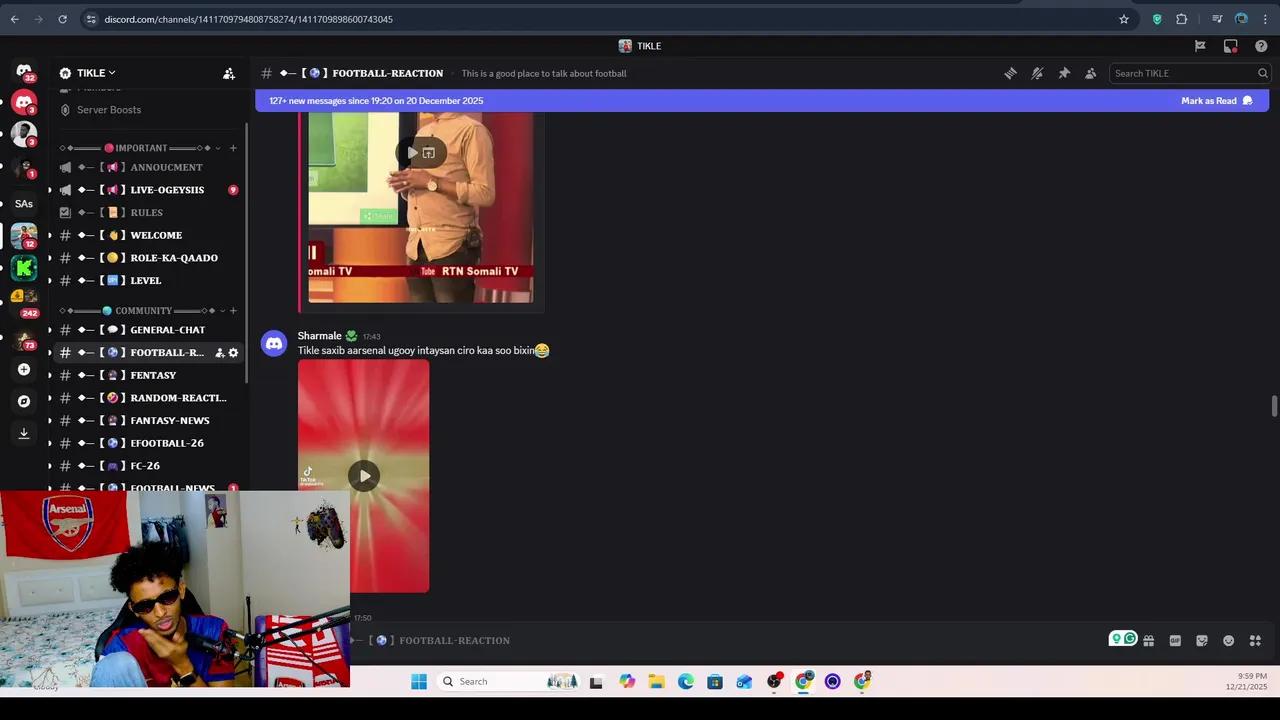Image resolution: width=1280 pixels, height=720 pixels.
Task: Open the server with 242 notifications
Action: coord(24,300)
